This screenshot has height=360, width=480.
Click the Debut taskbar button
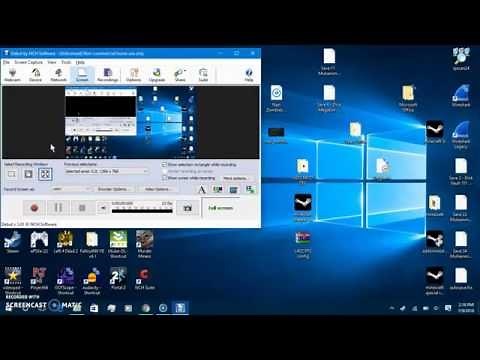tap(180, 308)
